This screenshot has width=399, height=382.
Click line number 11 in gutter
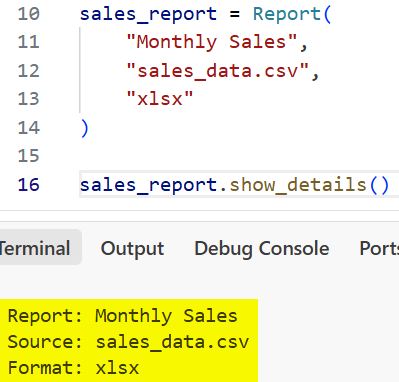click(x=29, y=42)
